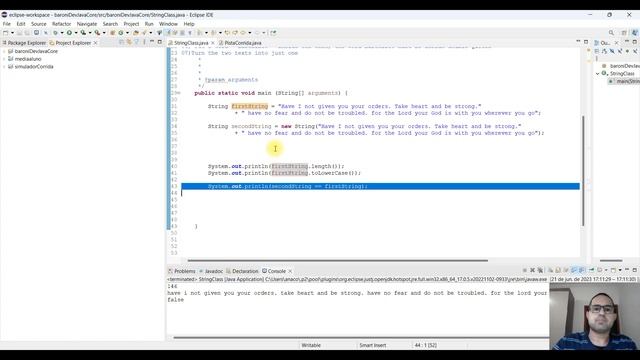This screenshot has height=360, width=640.
Task: Run the program with the green Run icon
Action: tap(69, 33)
